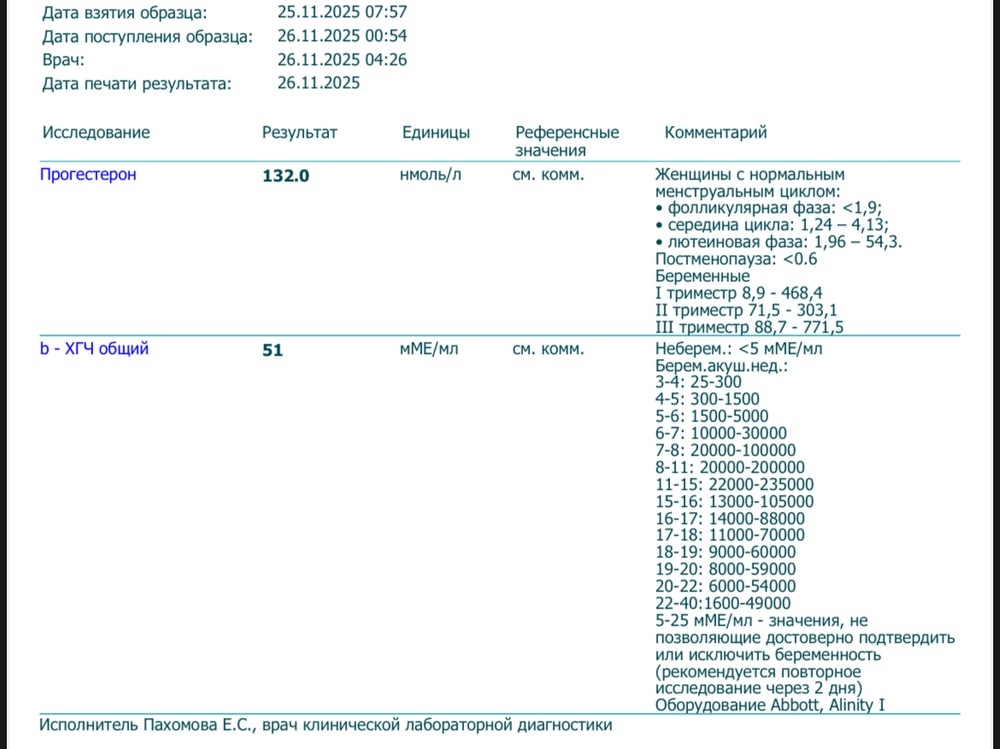Select the Неберем.: <5 мМЕ/мл reference line
The image size is (1000, 749).
tap(738, 349)
